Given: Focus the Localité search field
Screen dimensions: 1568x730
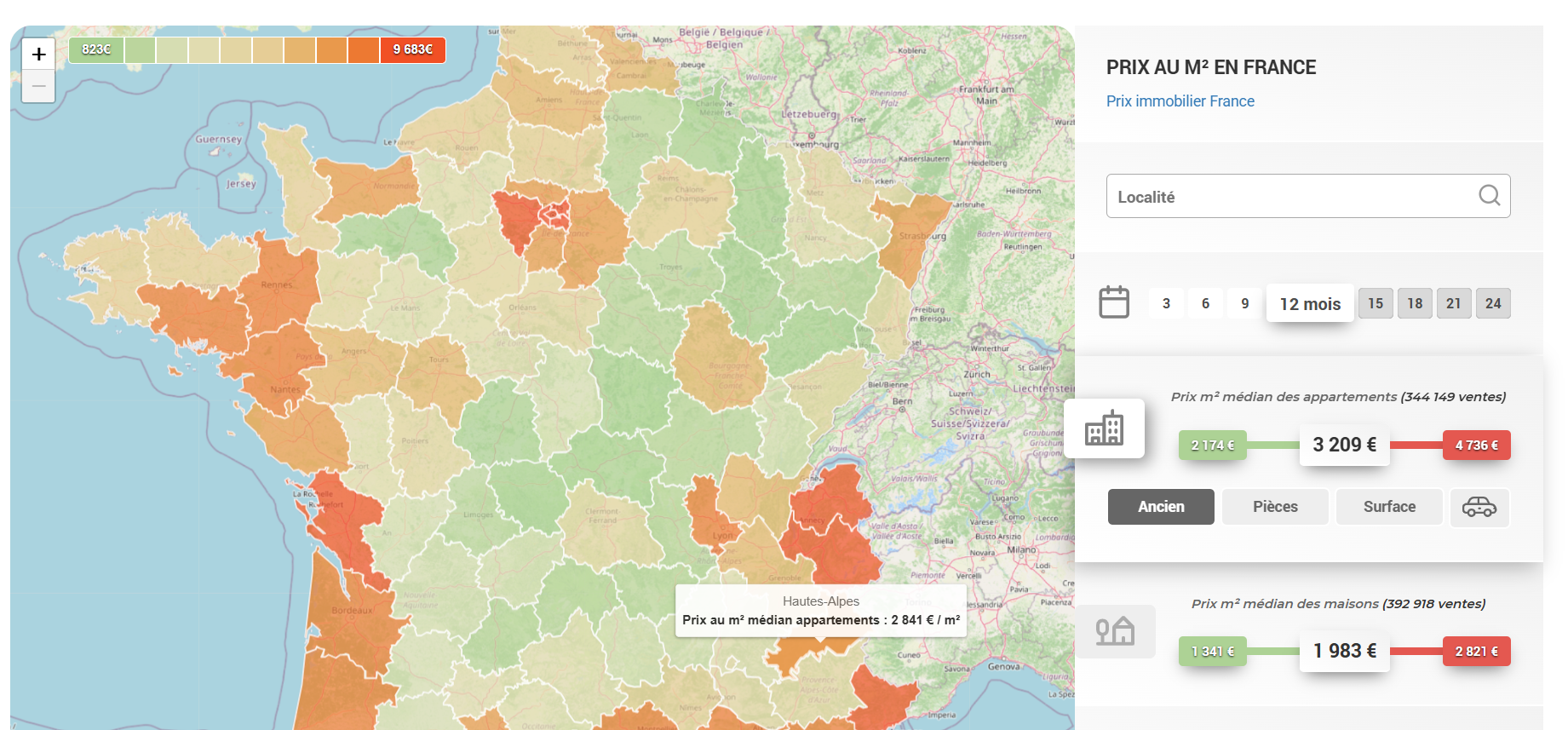Looking at the screenshot, I should pos(1308,196).
